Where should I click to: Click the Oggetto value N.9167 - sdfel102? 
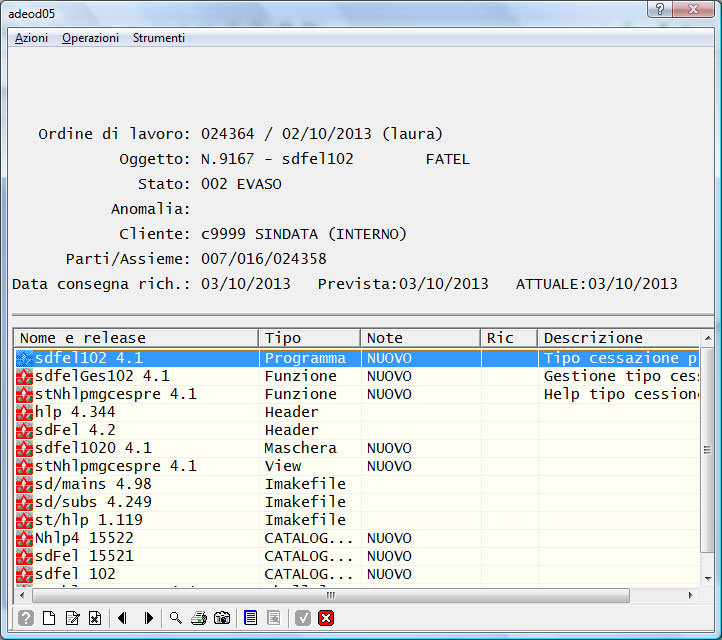coord(277,159)
